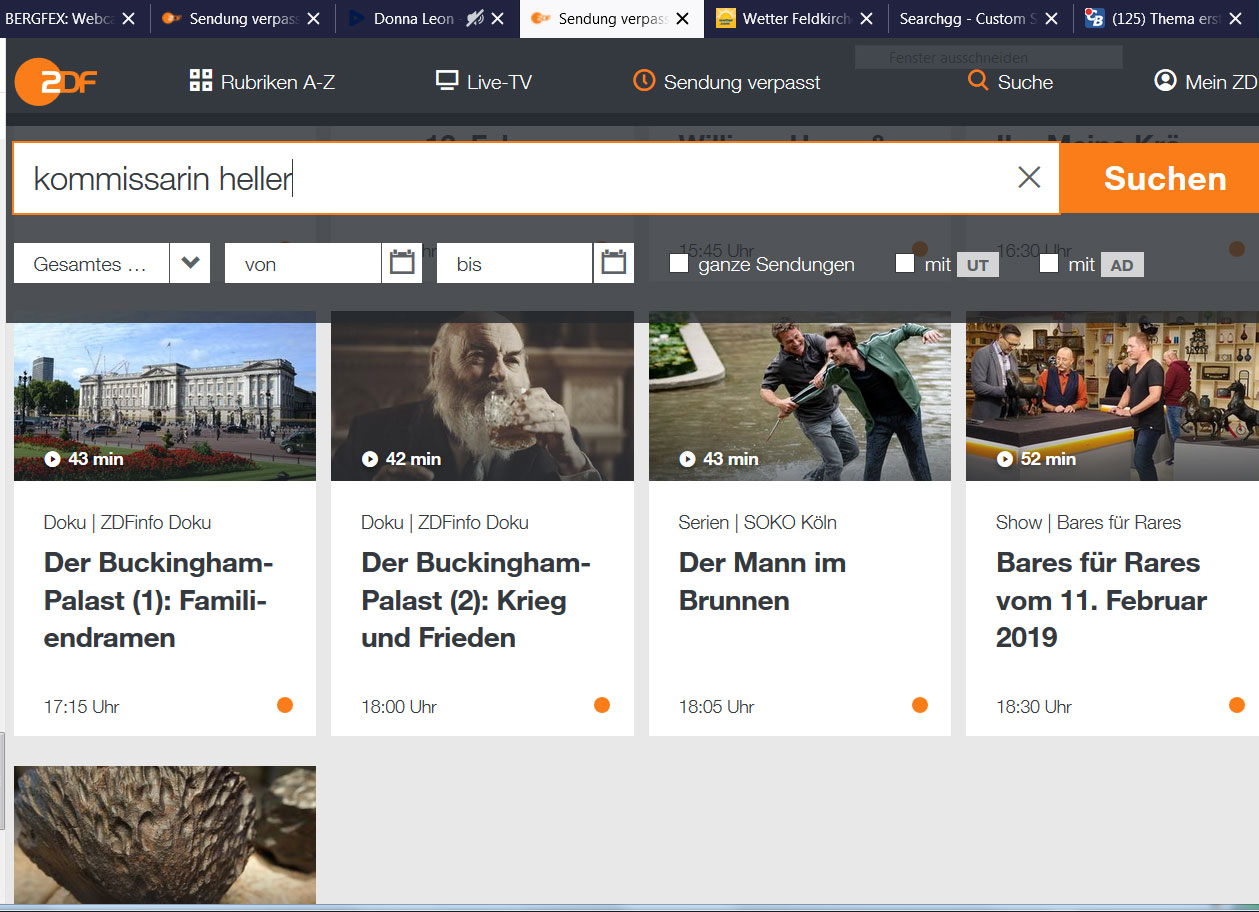Open 'Der Mann im Brunnen' title
The height and width of the screenshot is (912, 1259).
(762, 581)
